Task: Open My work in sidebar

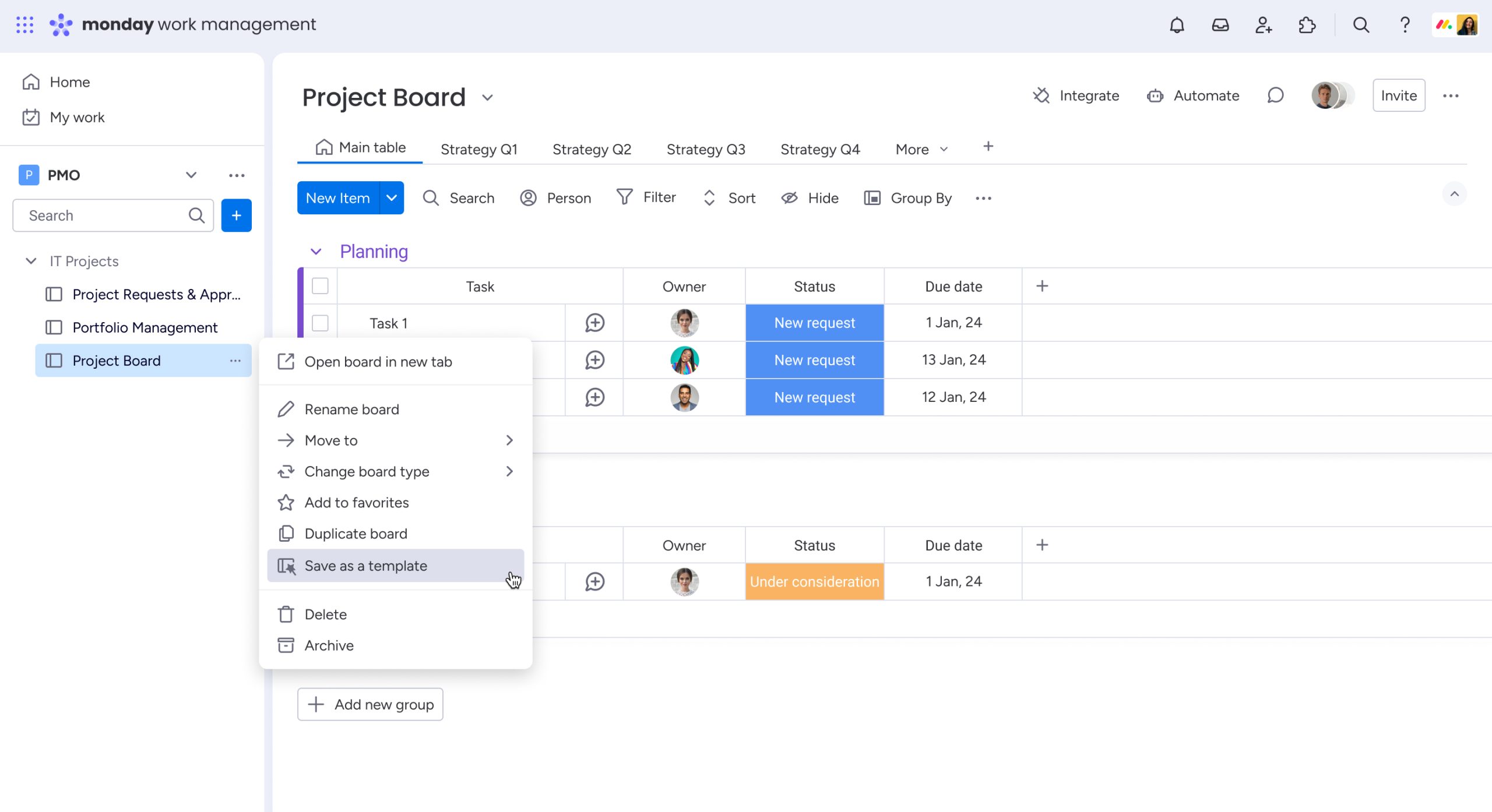Action: [64, 117]
